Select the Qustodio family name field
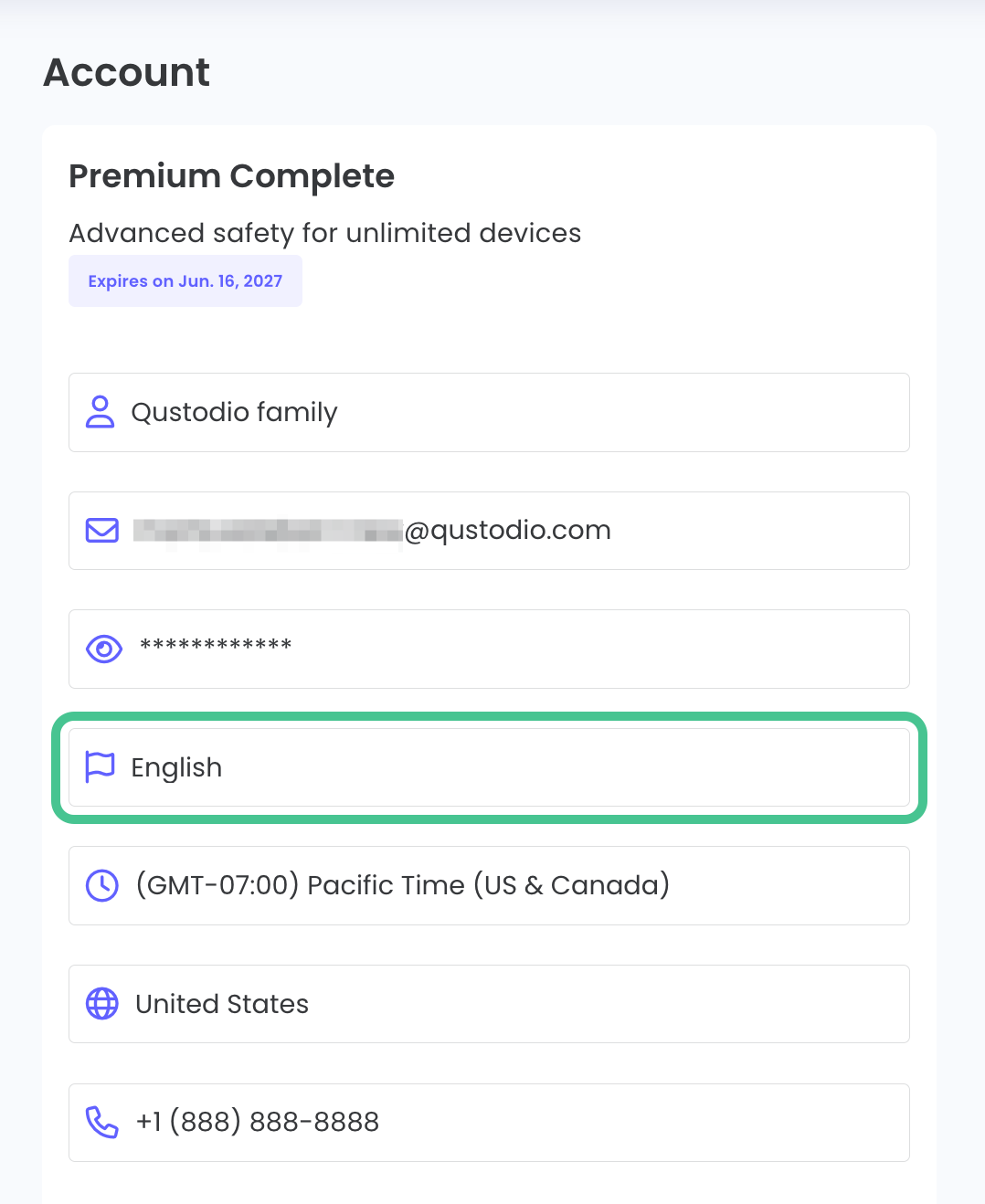 [489, 412]
